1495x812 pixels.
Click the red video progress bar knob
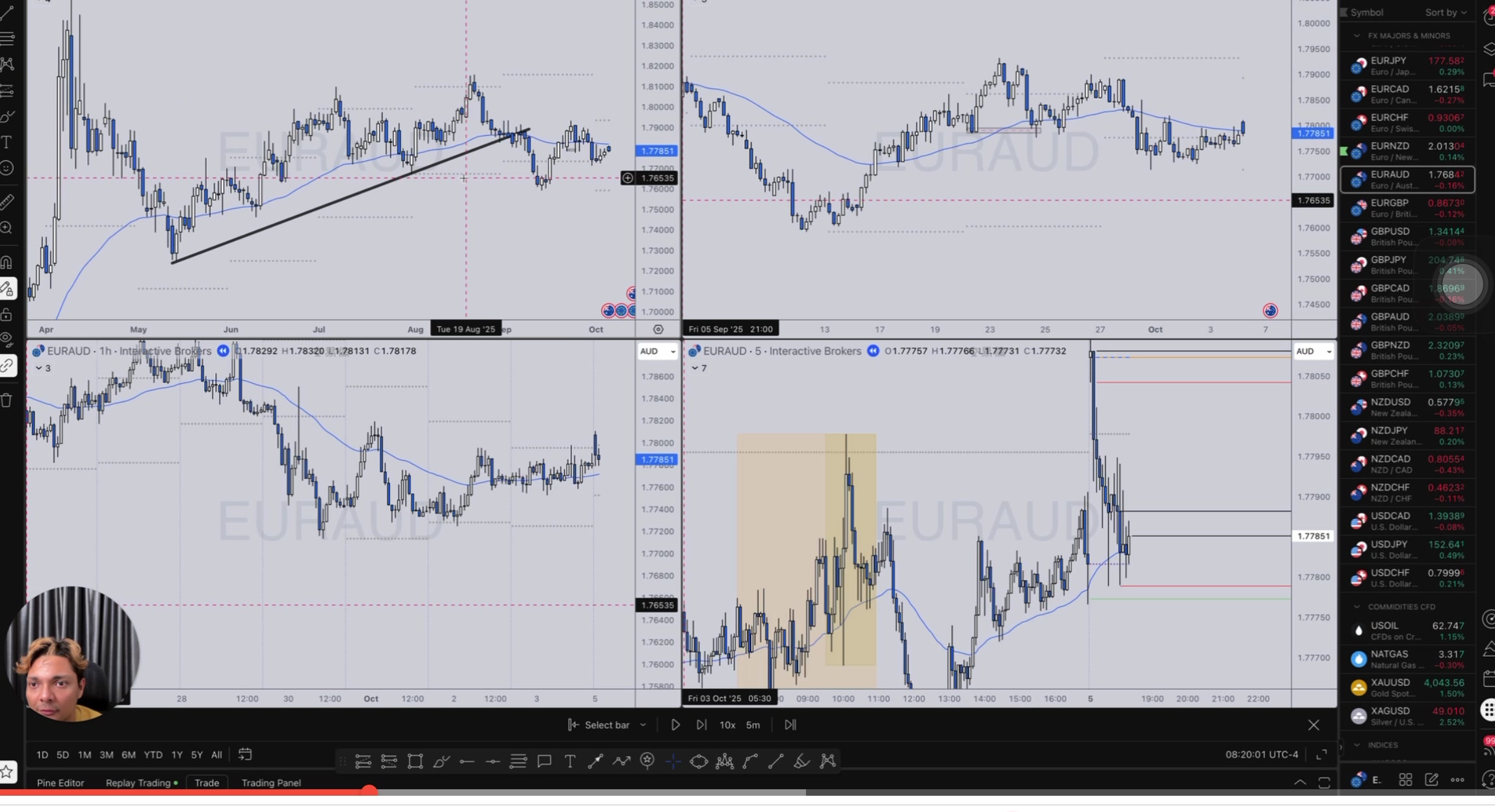click(x=369, y=791)
